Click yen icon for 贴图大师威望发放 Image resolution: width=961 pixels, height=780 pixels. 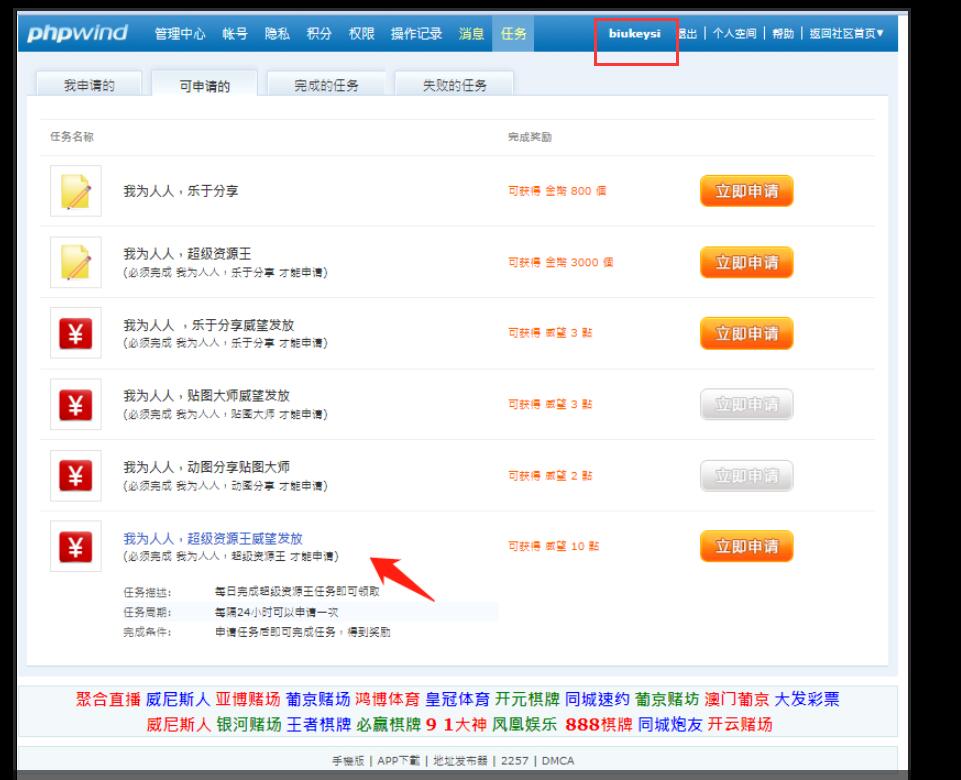point(76,405)
